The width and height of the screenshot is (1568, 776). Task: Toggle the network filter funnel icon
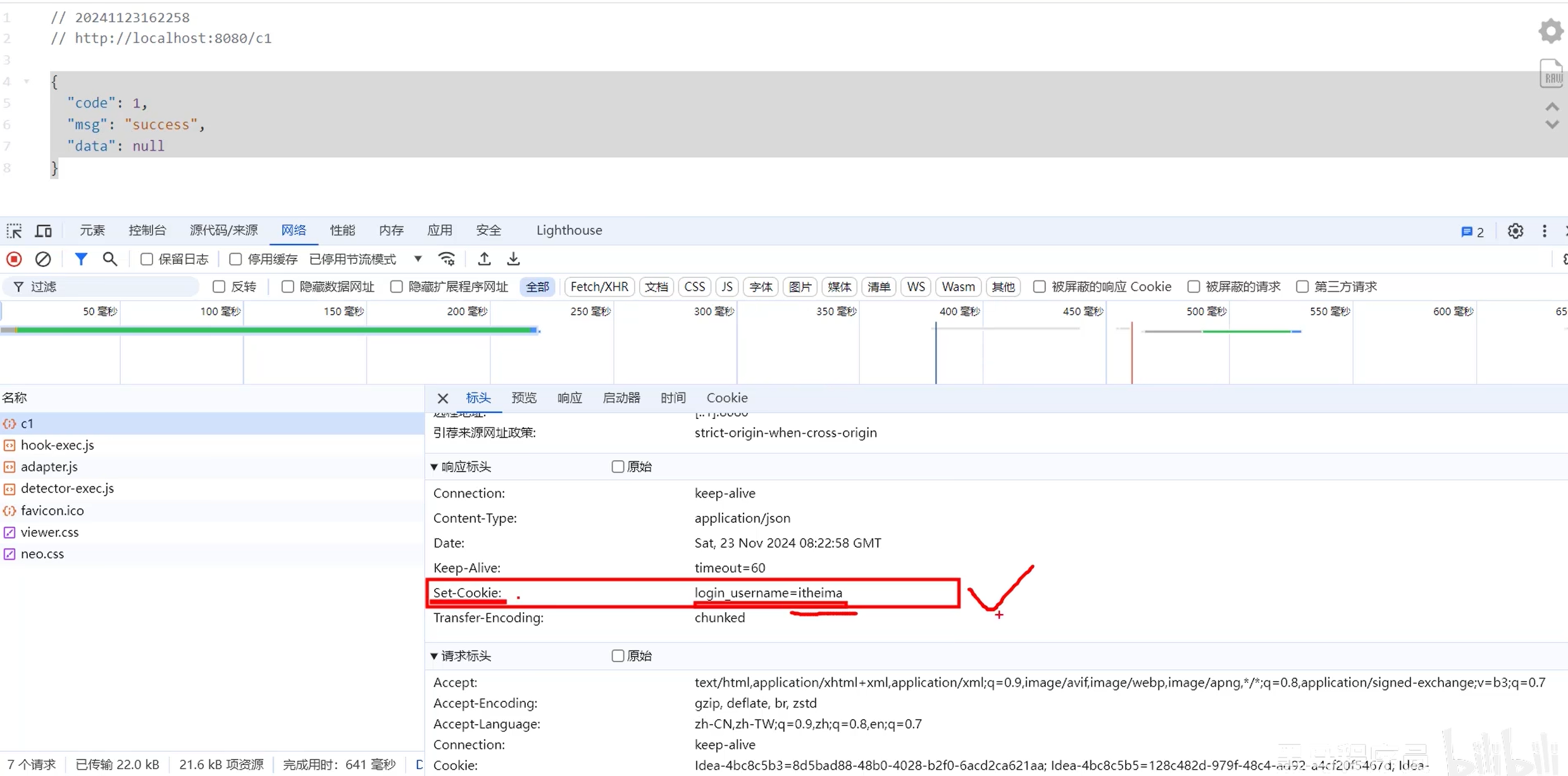(81, 259)
